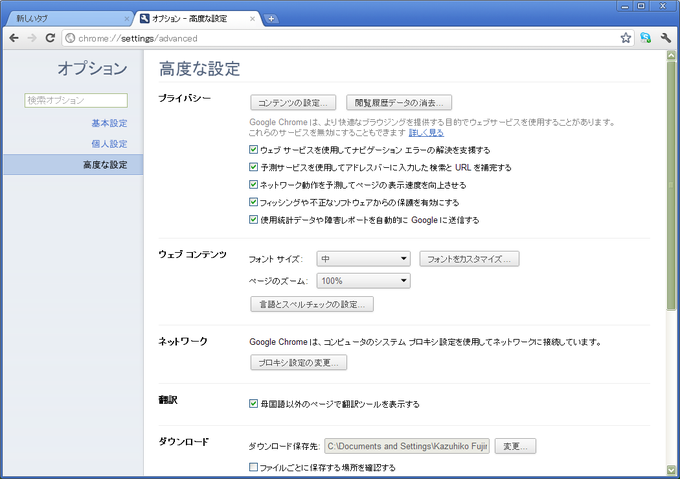Go back with the back arrow

pos(14,38)
